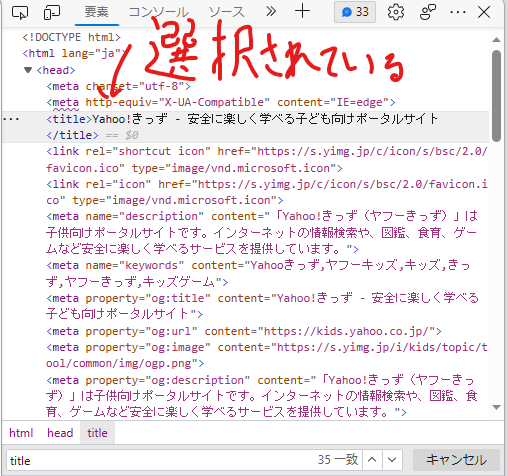
Task: Open the 33 issues counter badge
Action: 355,12
